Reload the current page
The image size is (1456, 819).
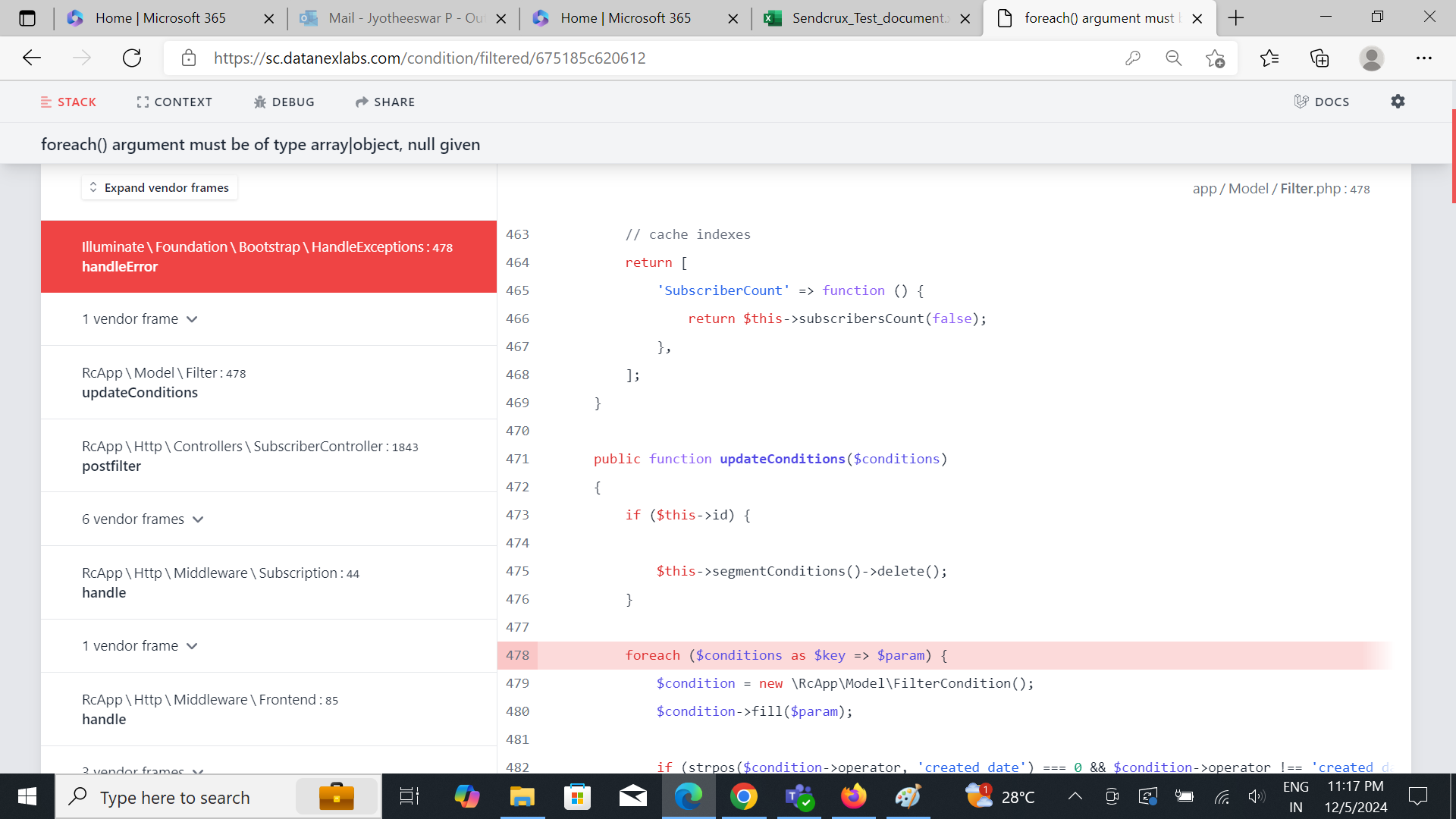pyautogui.click(x=132, y=58)
